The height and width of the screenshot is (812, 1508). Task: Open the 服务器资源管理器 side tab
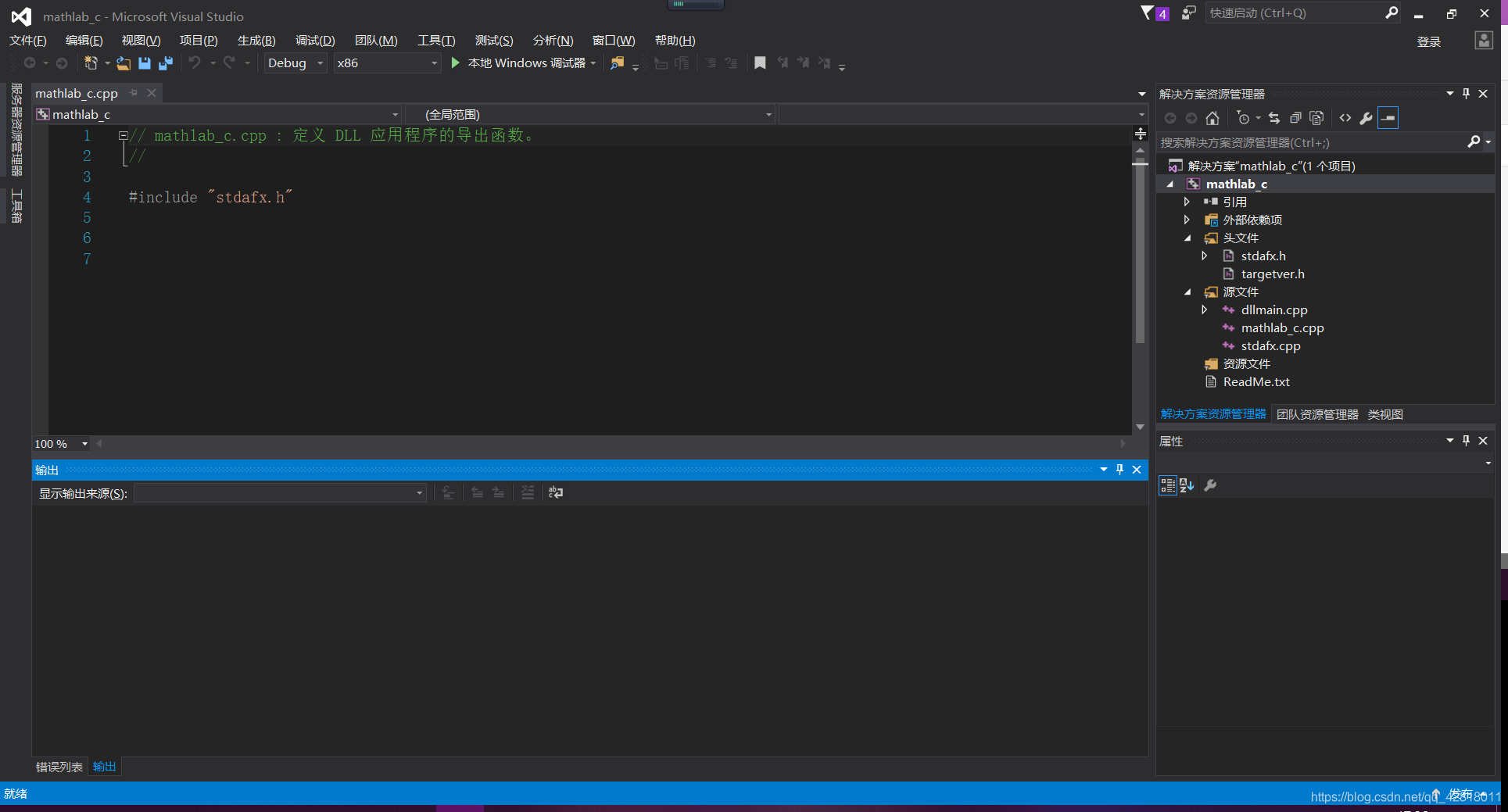click(16, 130)
